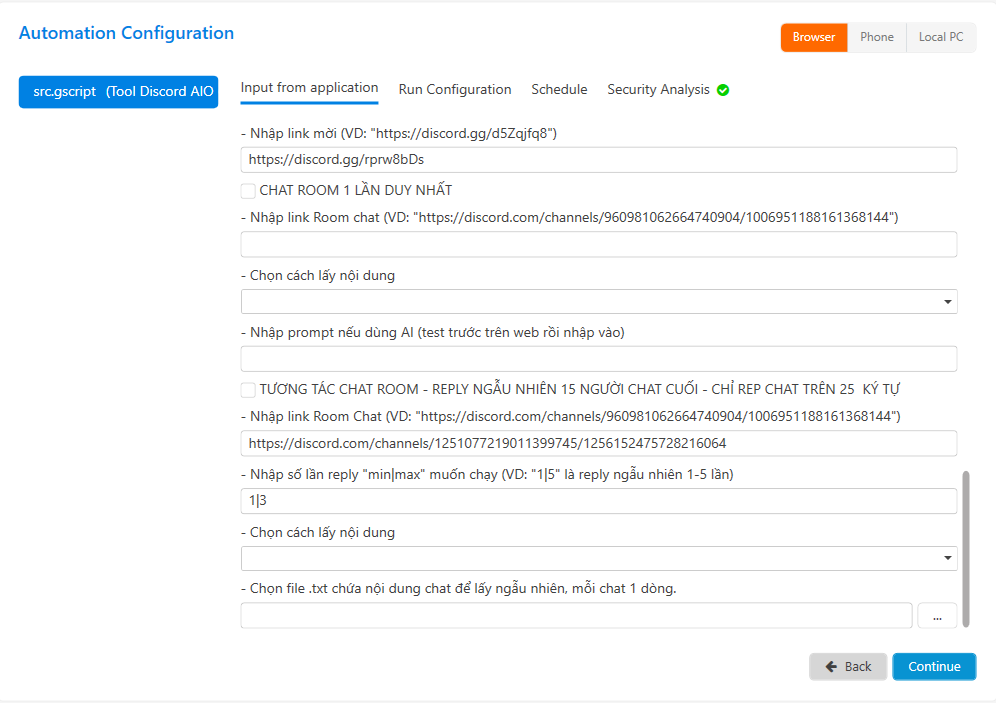This screenshot has height=703, width=996.
Task: Open the Schedule tab
Action: coord(559,90)
